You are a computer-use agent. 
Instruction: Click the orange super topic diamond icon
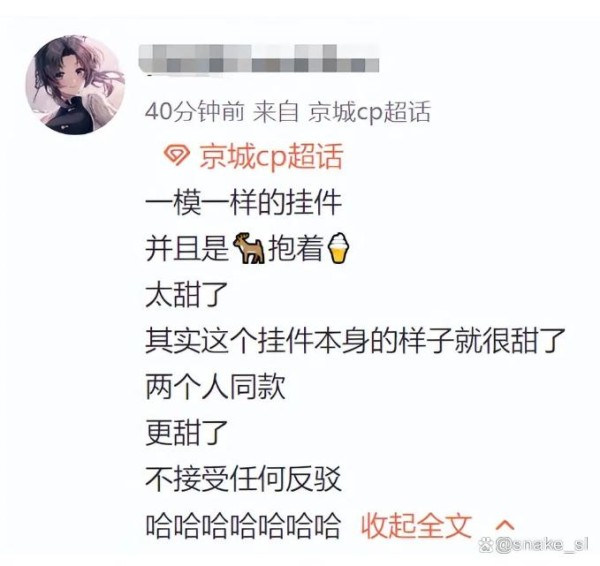(x=176, y=155)
